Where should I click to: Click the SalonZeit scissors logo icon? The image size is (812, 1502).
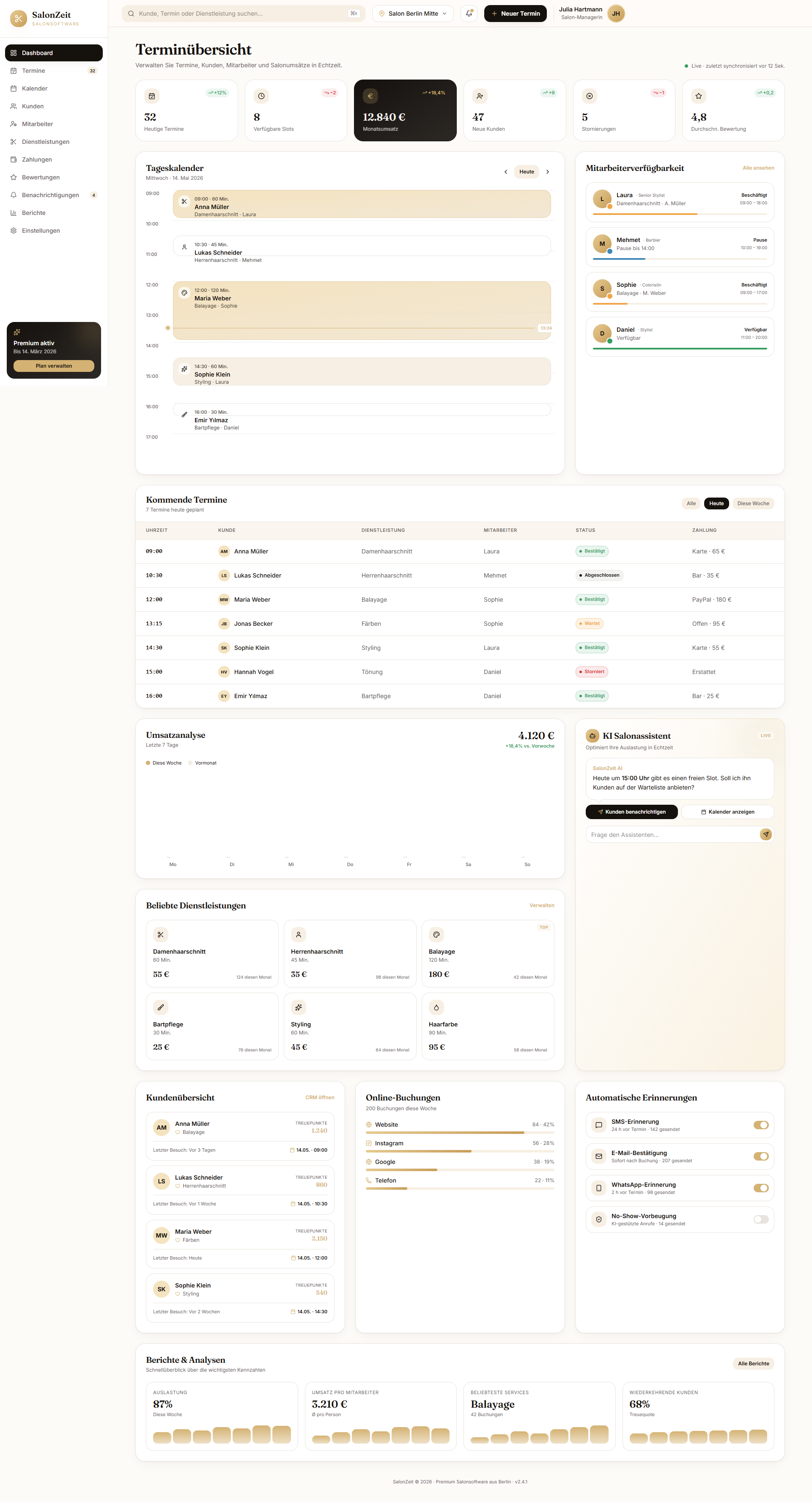tap(19, 19)
